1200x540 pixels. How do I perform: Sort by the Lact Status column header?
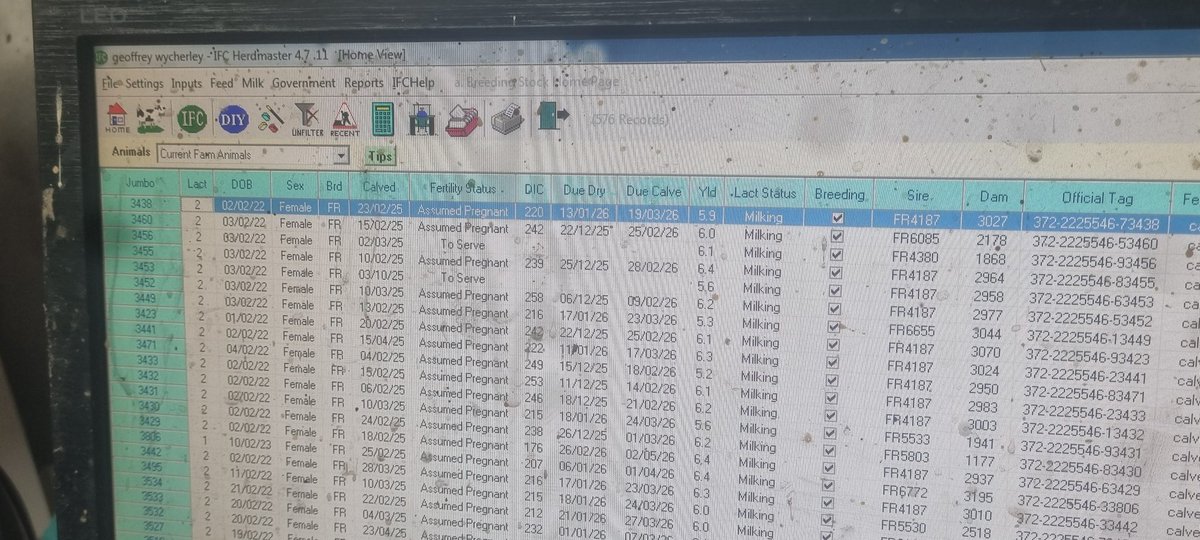(765, 193)
